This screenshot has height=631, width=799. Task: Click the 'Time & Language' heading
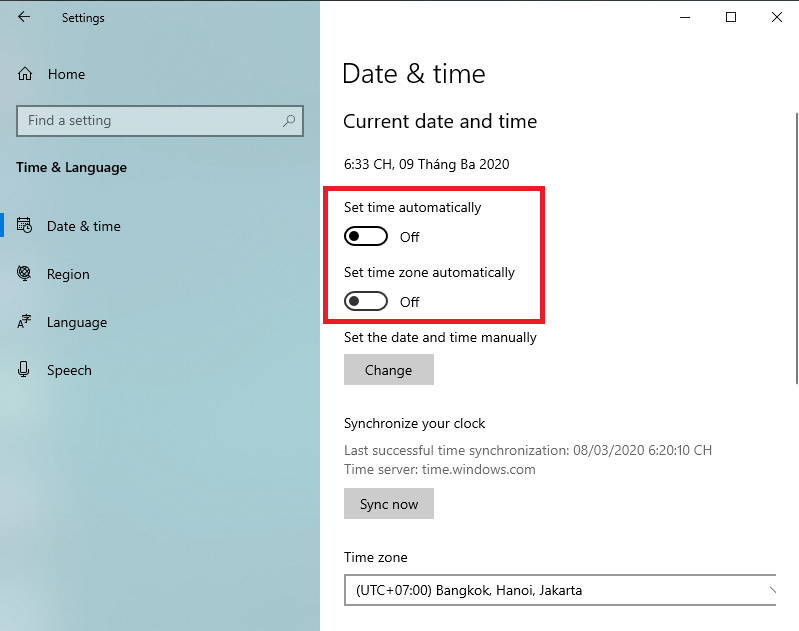click(71, 168)
